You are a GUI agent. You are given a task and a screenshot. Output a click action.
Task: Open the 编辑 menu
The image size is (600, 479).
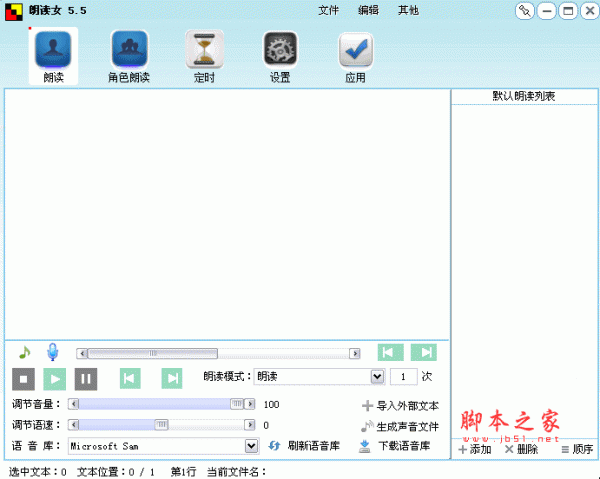point(368,10)
